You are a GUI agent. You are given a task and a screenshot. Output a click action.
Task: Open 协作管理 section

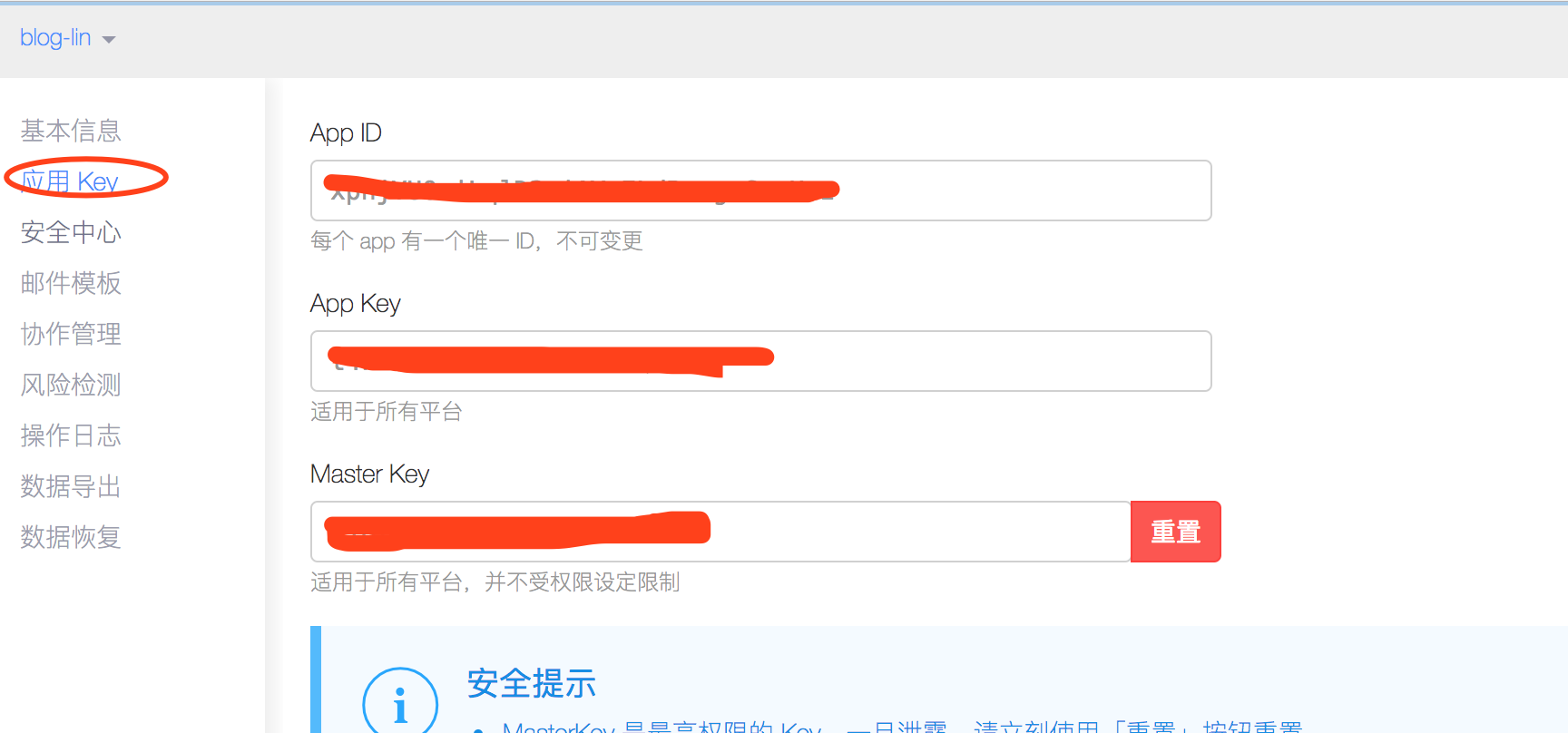[71, 334]
